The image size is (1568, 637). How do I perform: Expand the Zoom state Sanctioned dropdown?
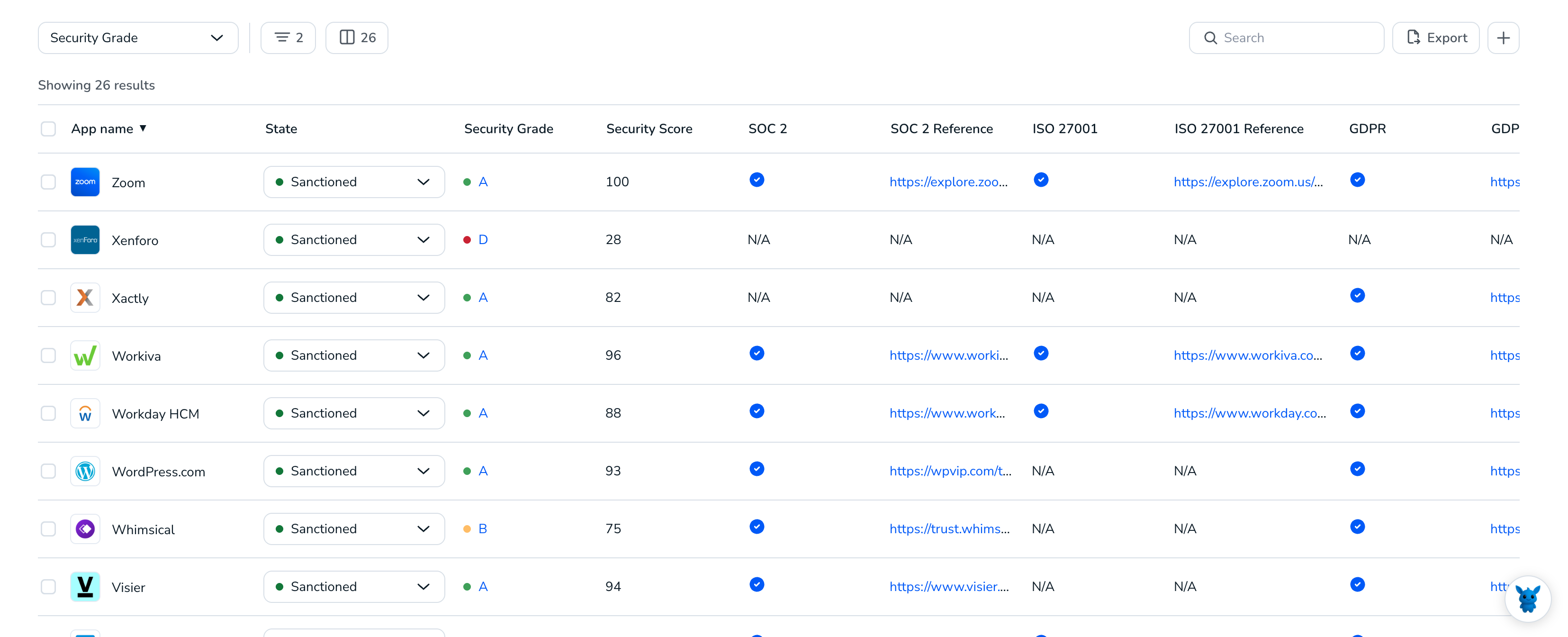point(354,182)
